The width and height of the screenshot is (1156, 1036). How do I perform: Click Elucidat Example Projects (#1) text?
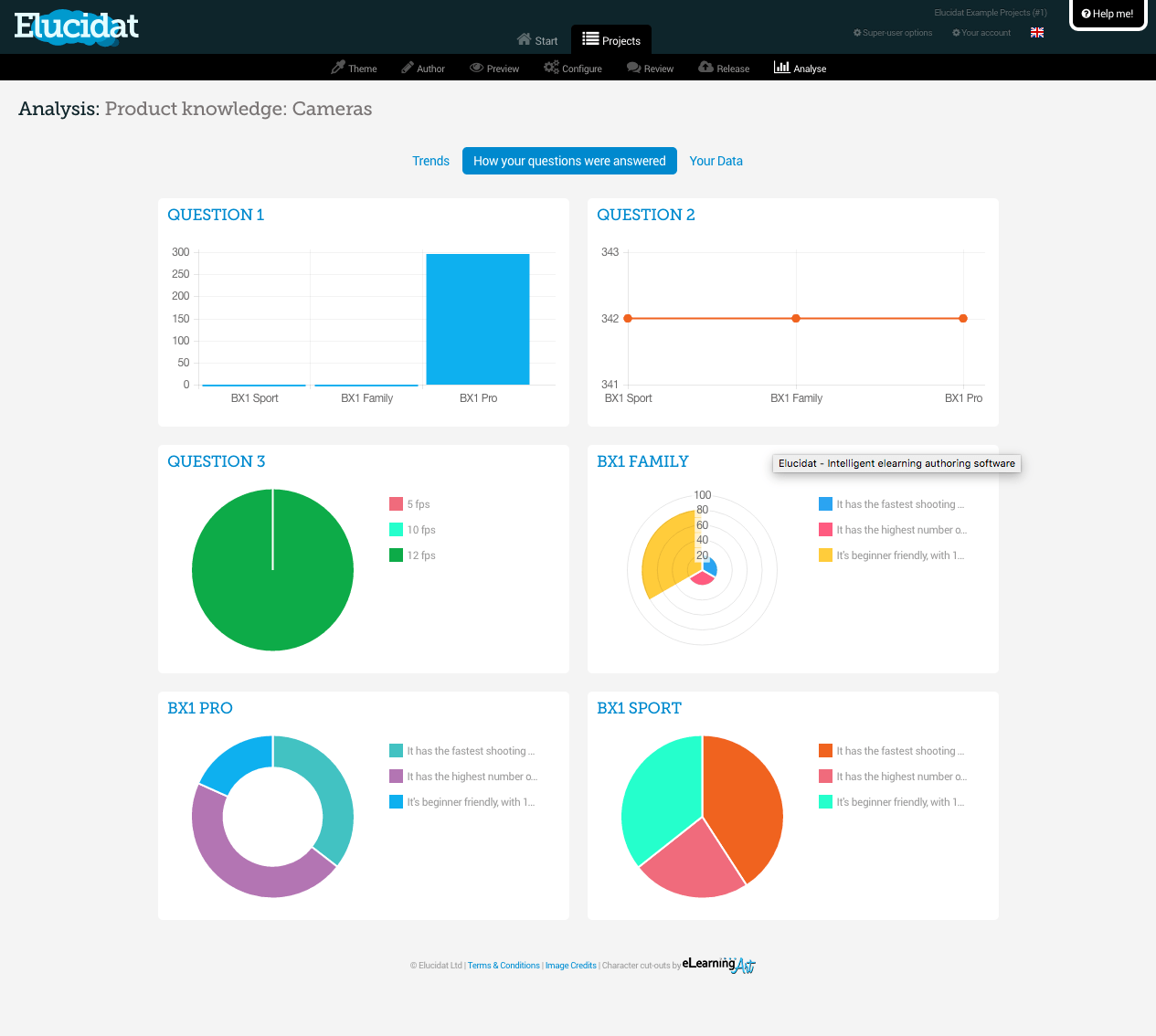[x=991, y=13]
